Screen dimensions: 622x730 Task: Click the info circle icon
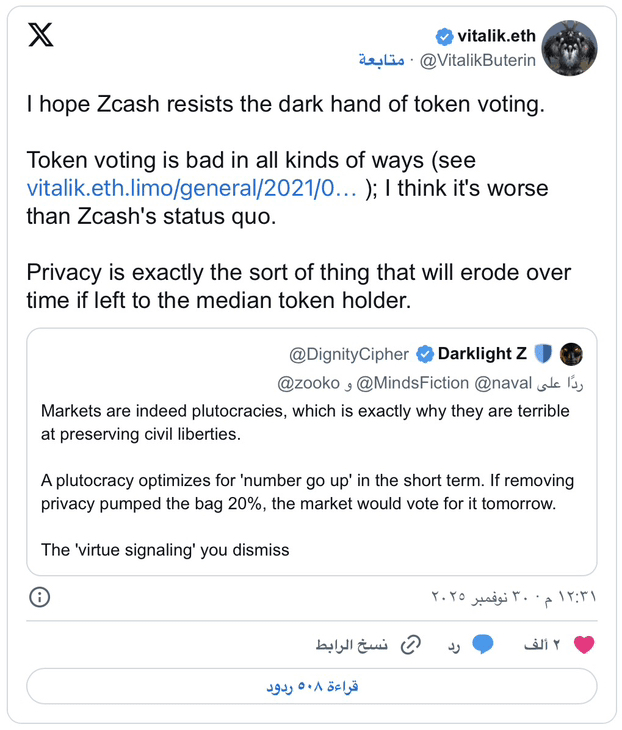pos(39,597)
